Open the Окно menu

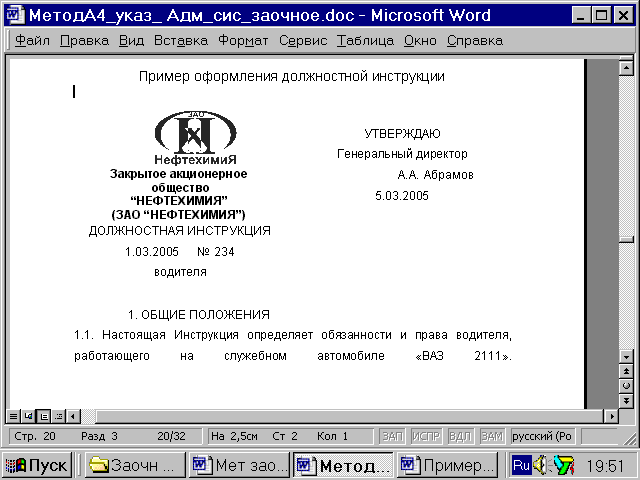pos(420,41)
